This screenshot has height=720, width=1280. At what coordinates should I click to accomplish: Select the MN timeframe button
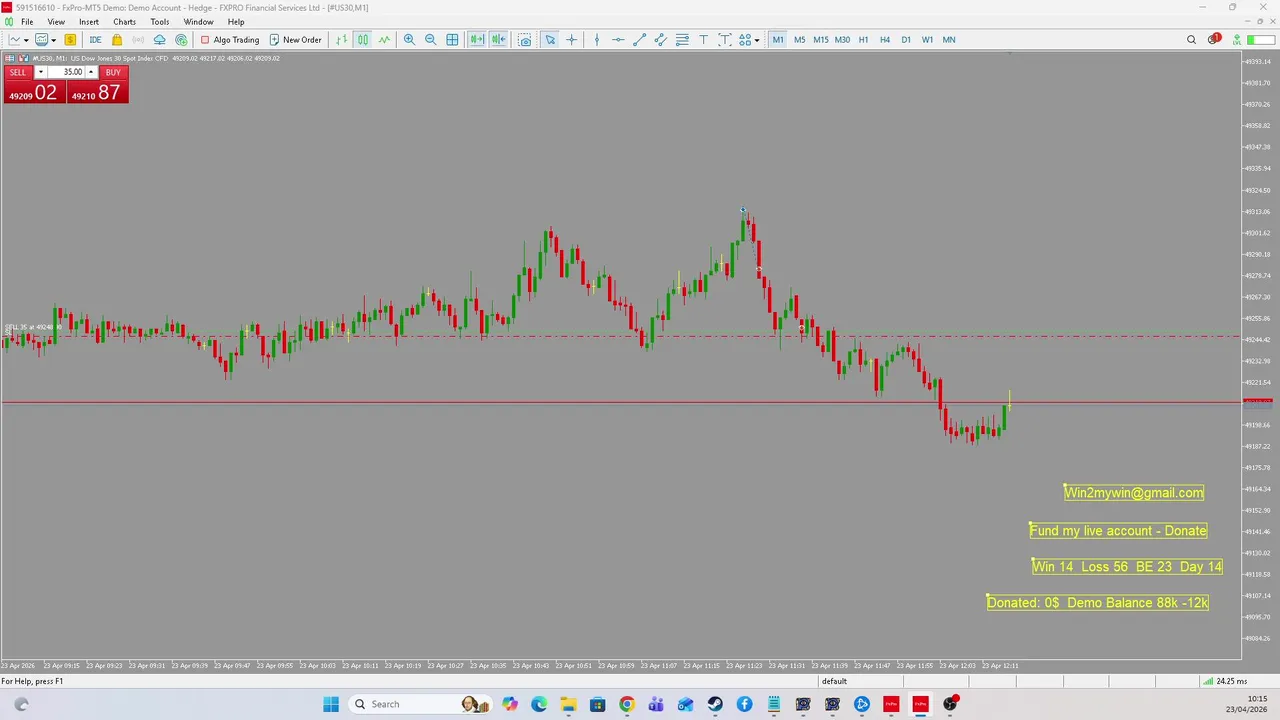point(948,40)
